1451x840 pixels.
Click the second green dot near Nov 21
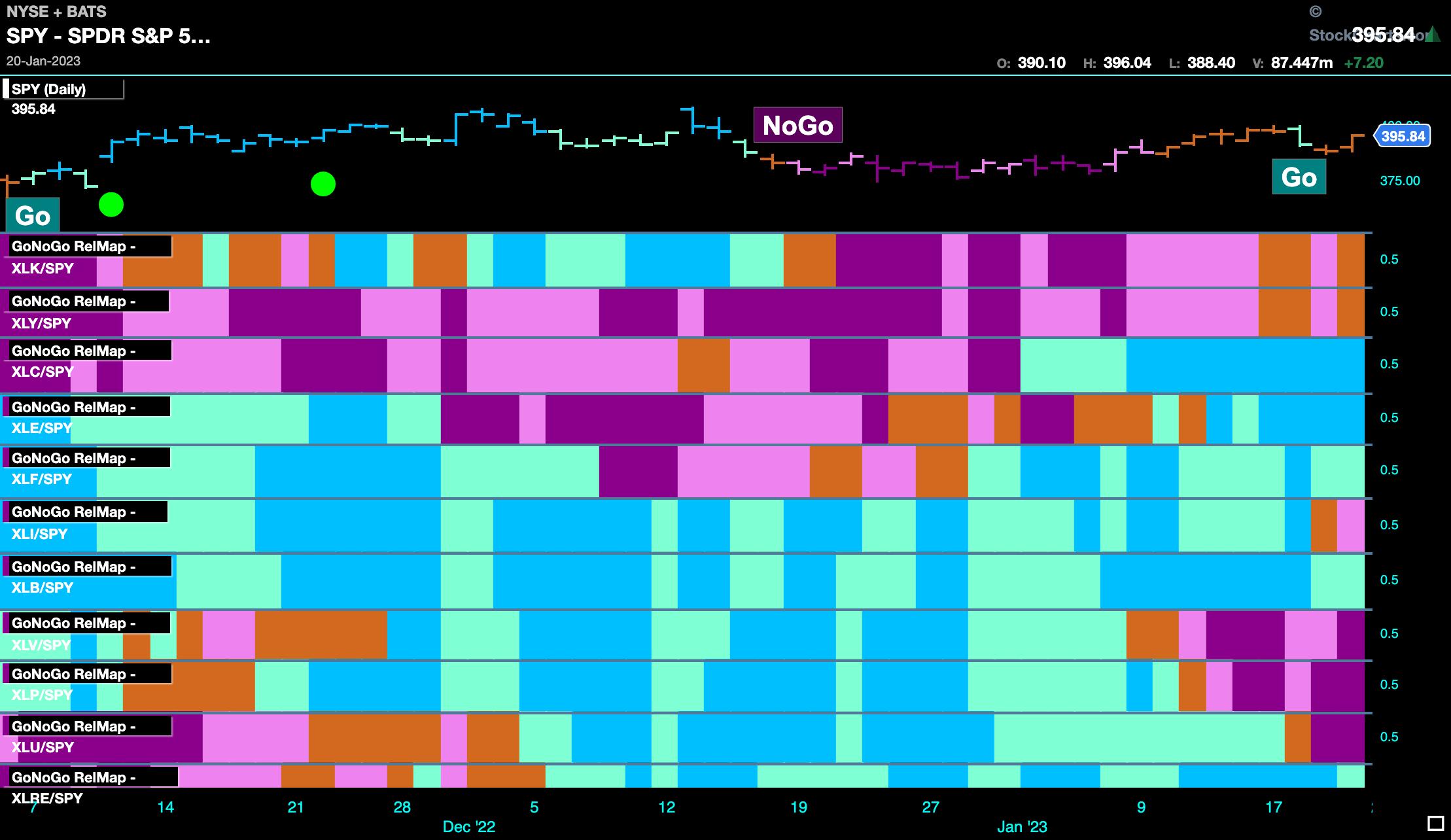coord(323,184)
